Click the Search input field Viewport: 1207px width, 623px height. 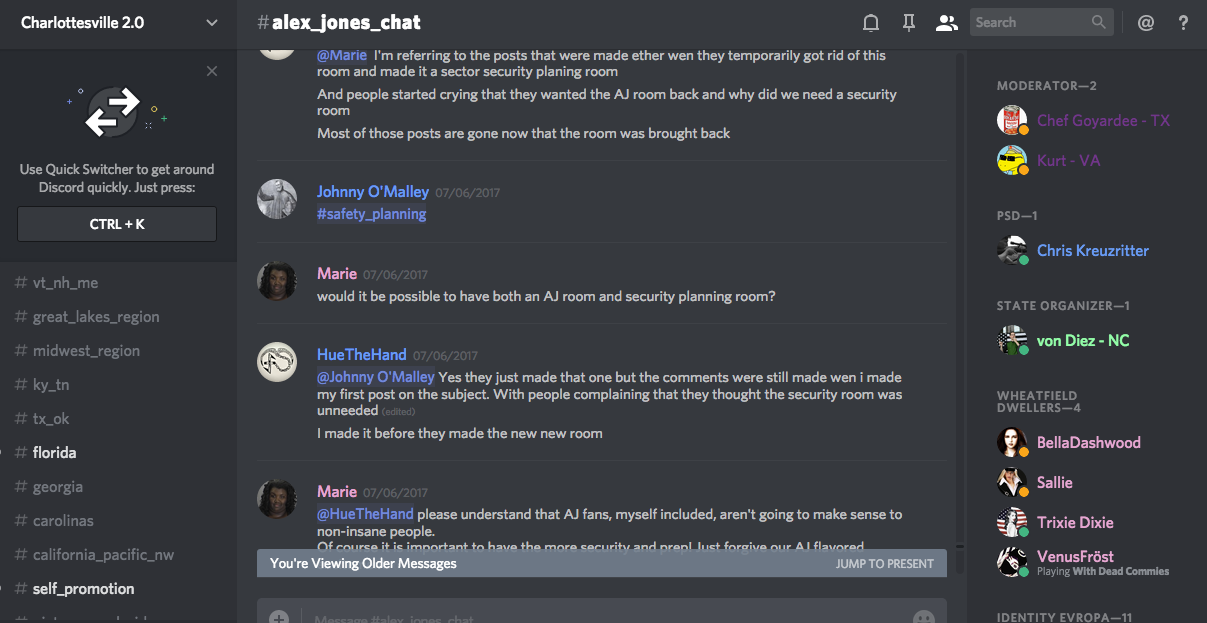pos(1040,22)
